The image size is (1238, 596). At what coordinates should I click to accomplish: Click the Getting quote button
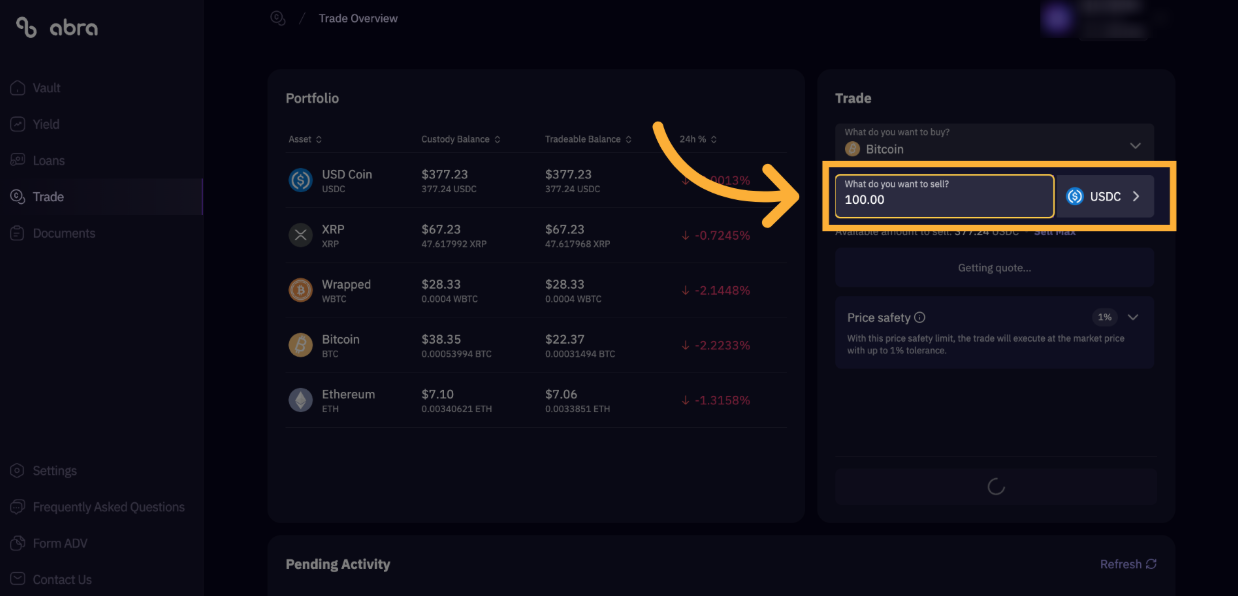[x=995, y=267]
